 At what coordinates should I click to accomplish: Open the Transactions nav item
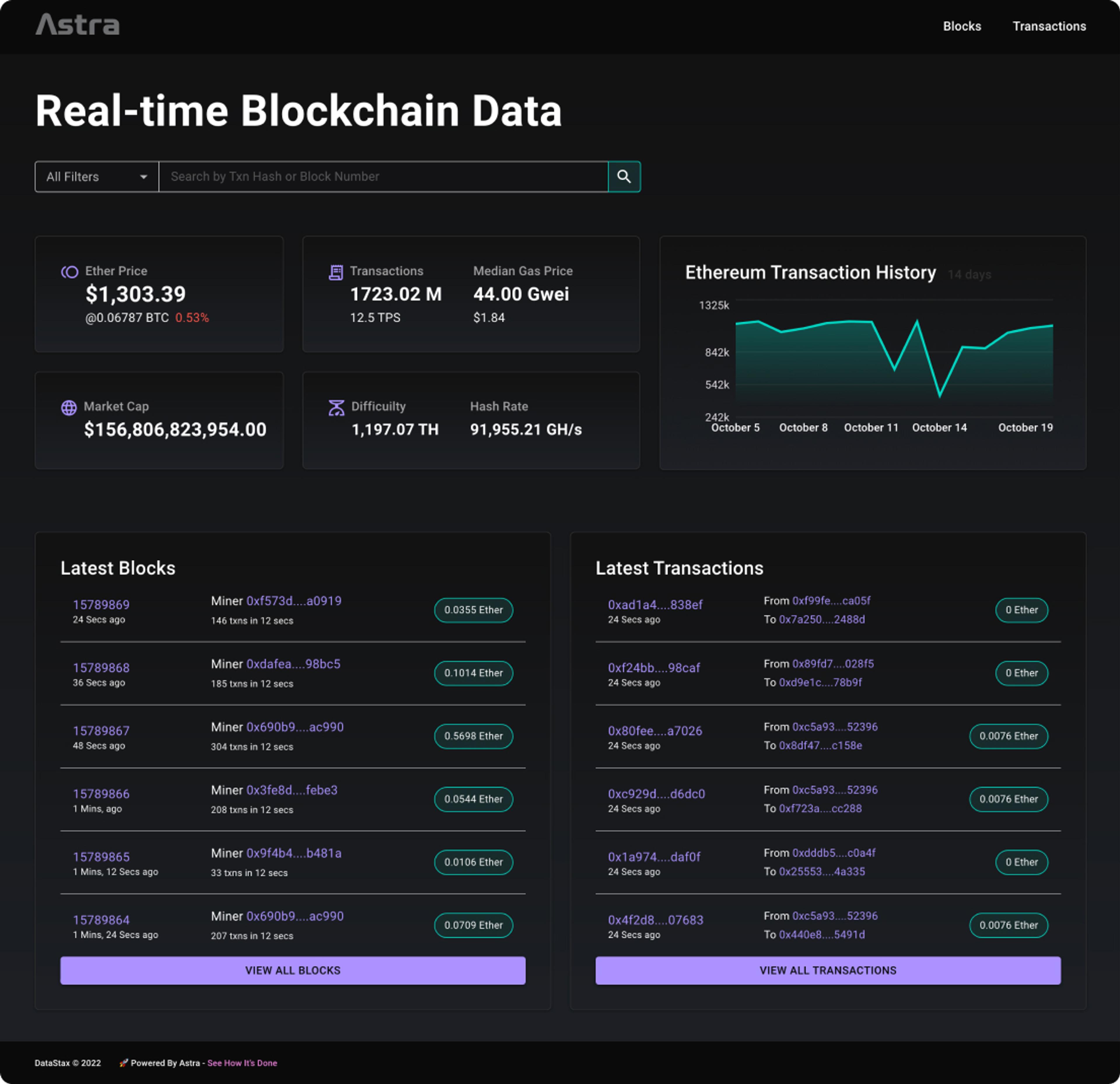coord(1049,26)
